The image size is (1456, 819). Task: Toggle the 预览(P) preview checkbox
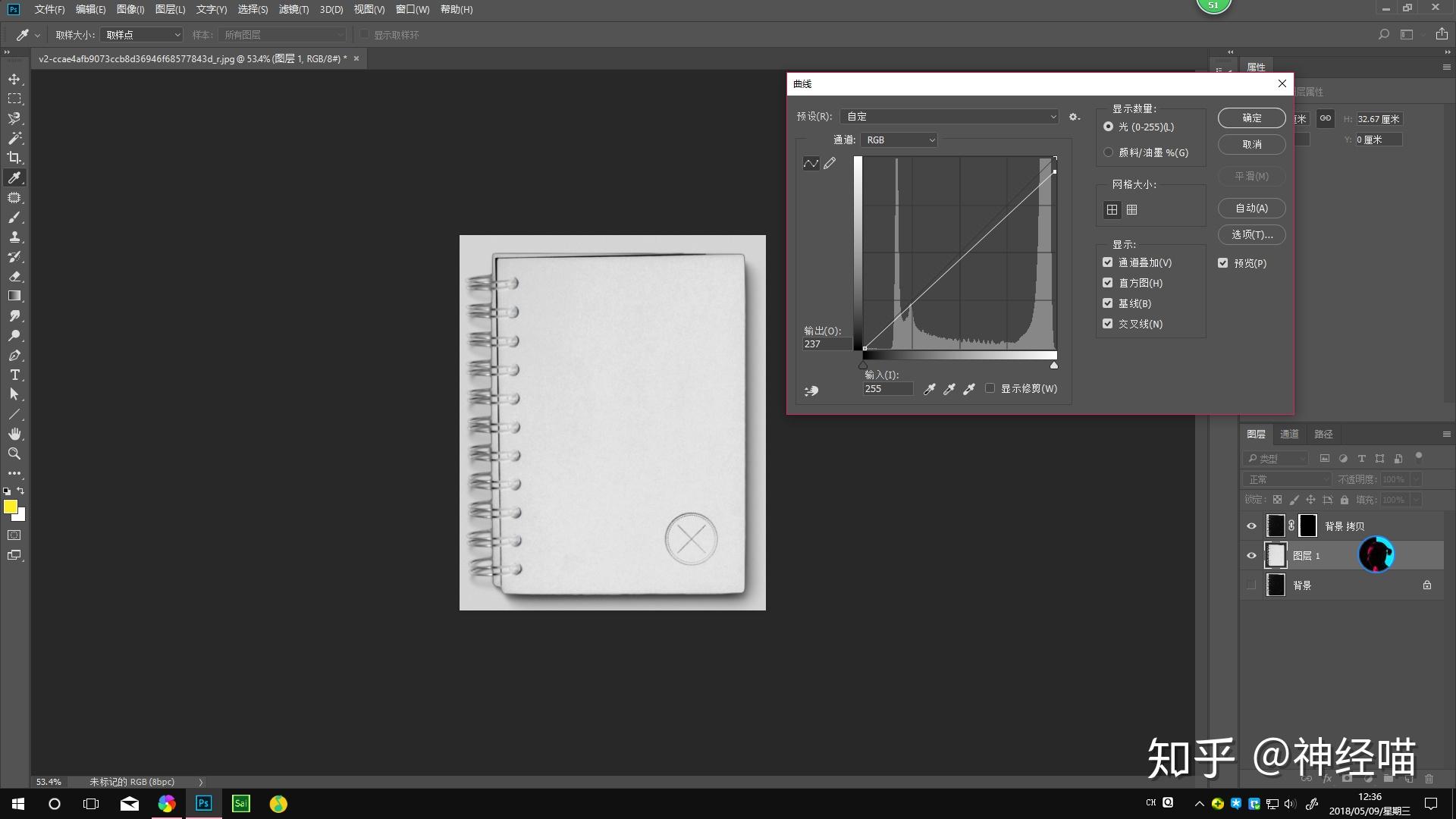(1222, 263)
